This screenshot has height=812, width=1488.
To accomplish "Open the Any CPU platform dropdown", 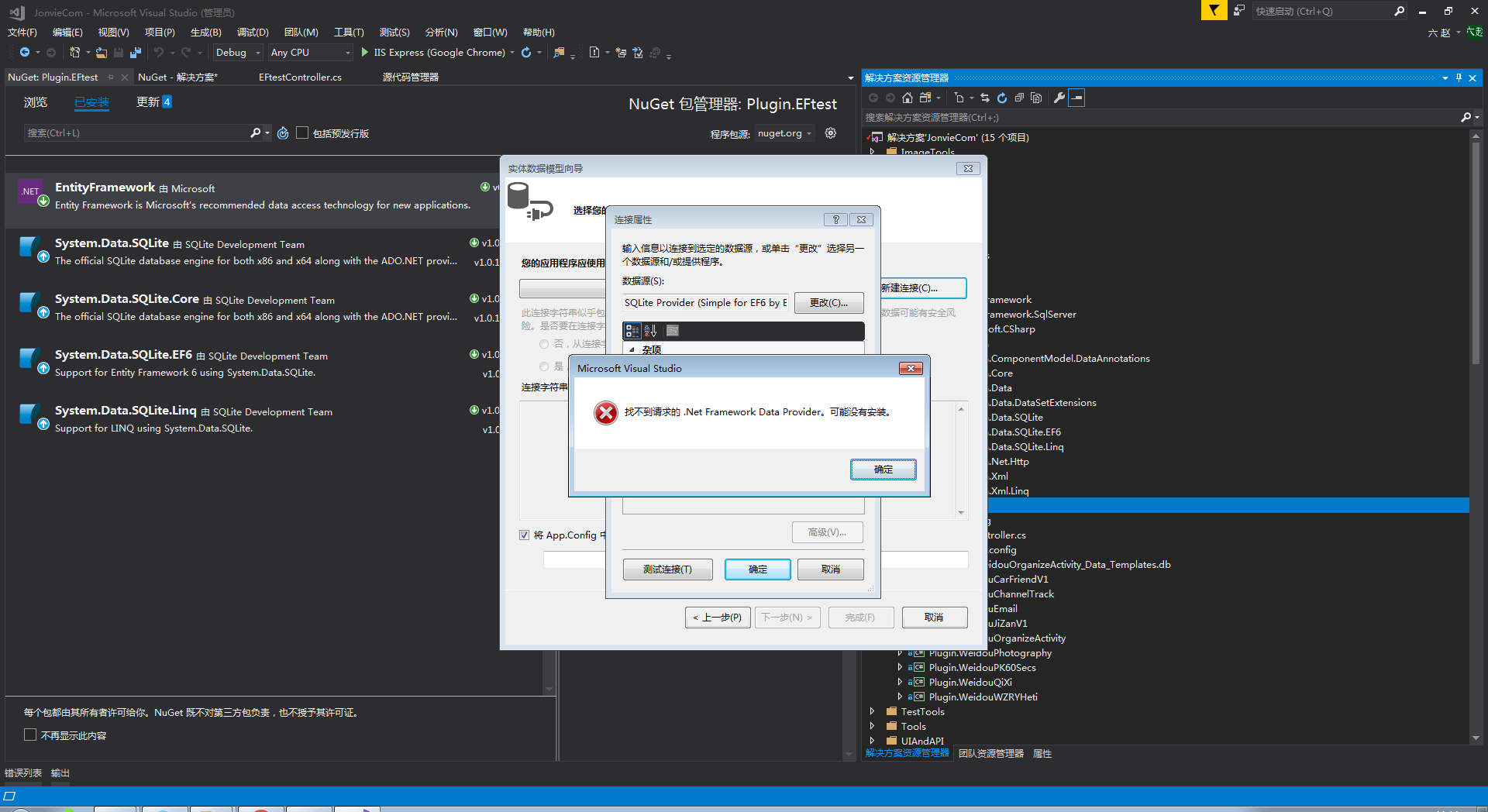I will pos(310,53).
